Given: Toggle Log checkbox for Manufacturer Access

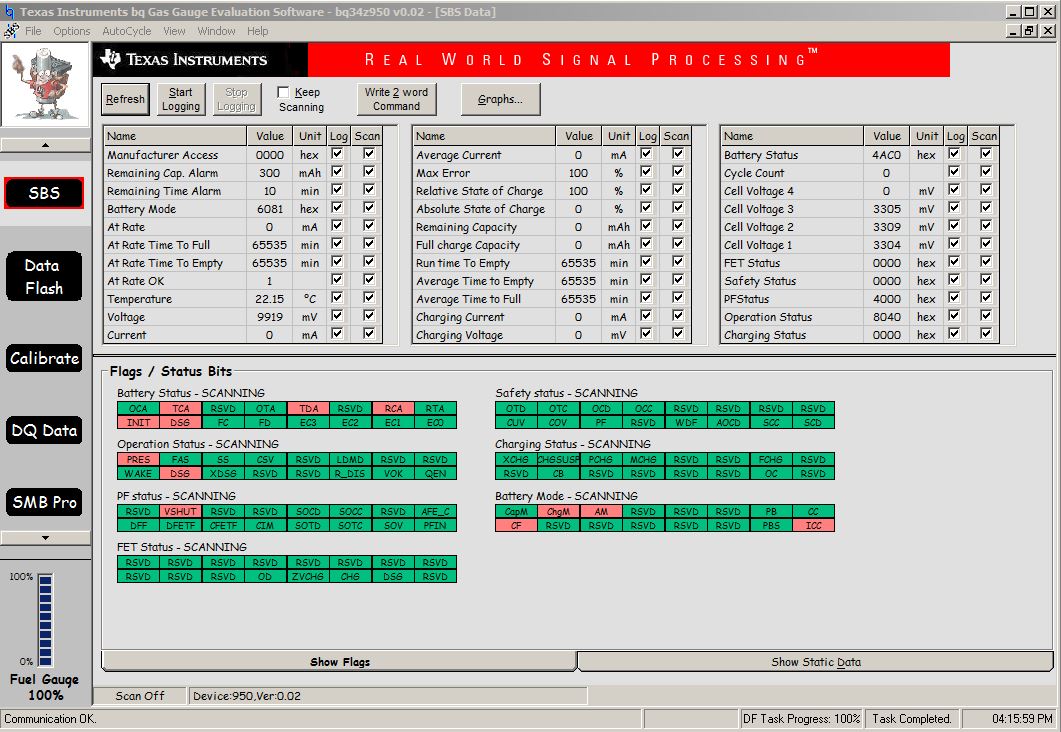Looking at the screenshot, I should pyautogui.click(x=337, y=154).
